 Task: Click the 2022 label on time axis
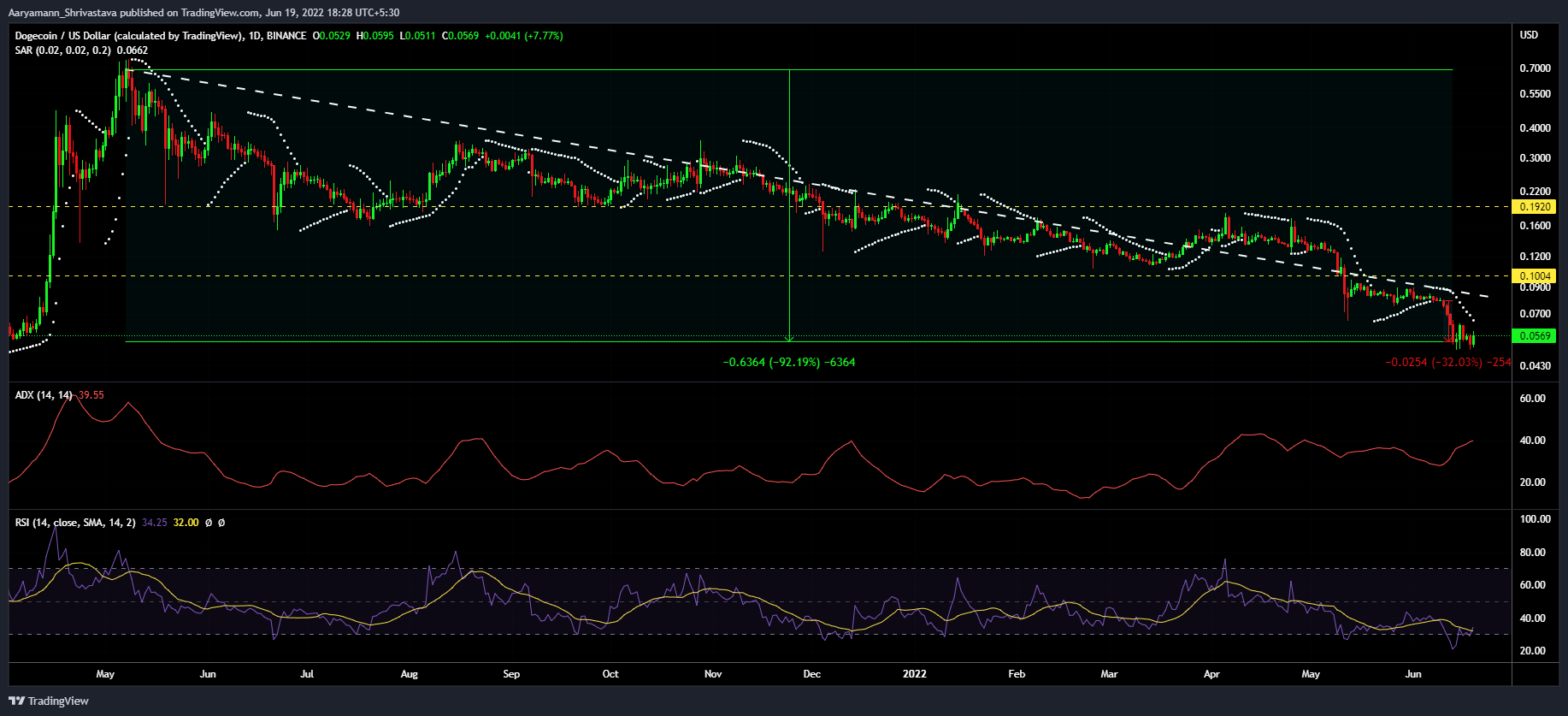(x=915, y=674)
